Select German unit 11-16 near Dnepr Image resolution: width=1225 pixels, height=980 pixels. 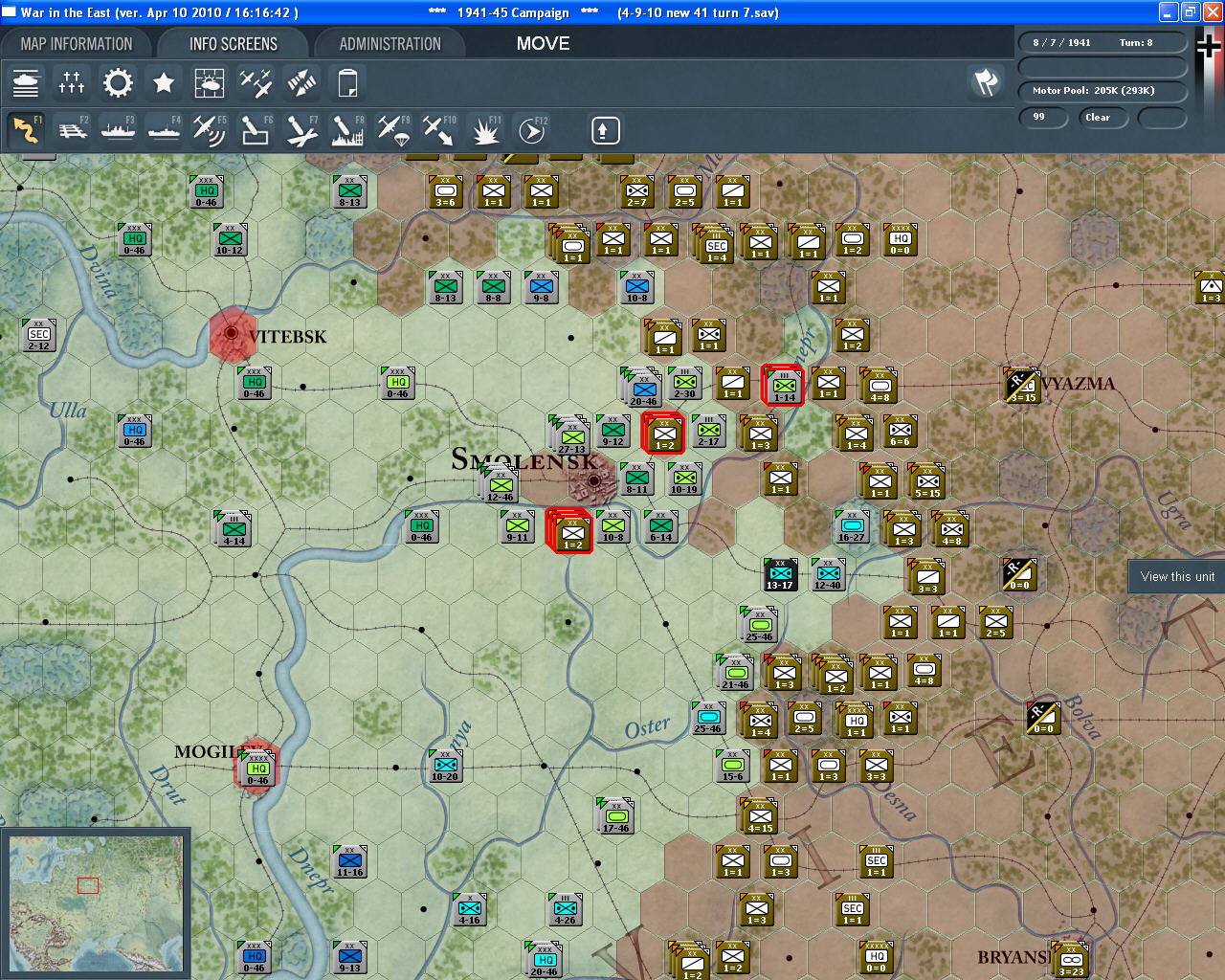coord(349,861)
